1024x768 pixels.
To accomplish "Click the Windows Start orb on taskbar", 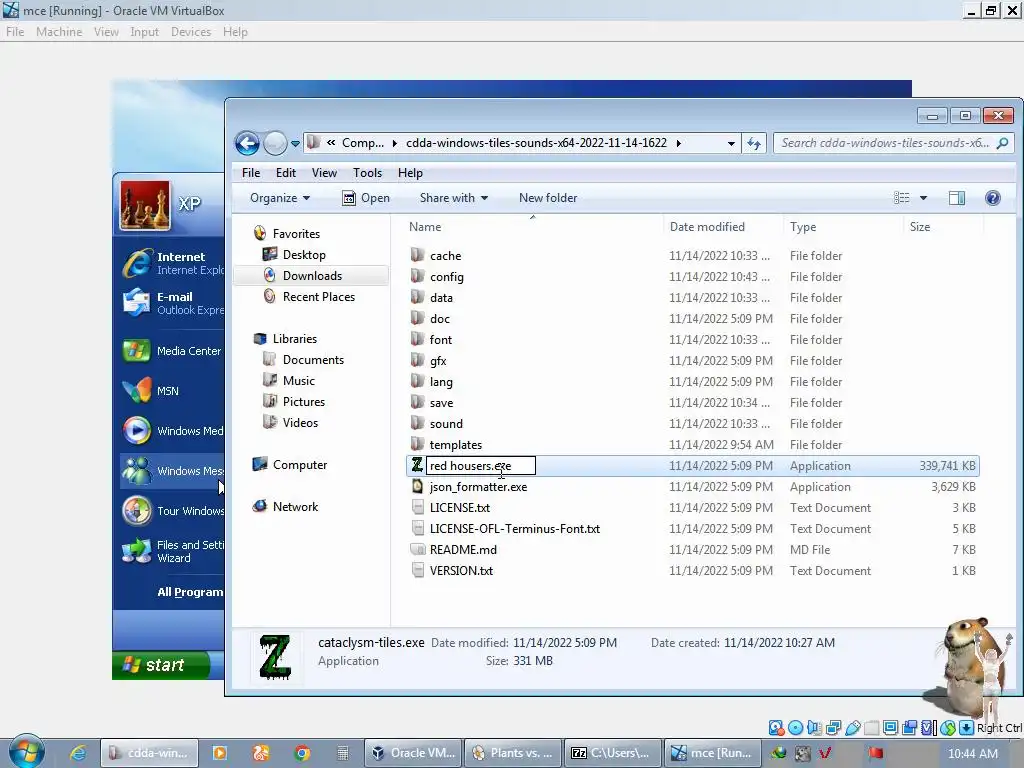I will (x=26, y=752).
